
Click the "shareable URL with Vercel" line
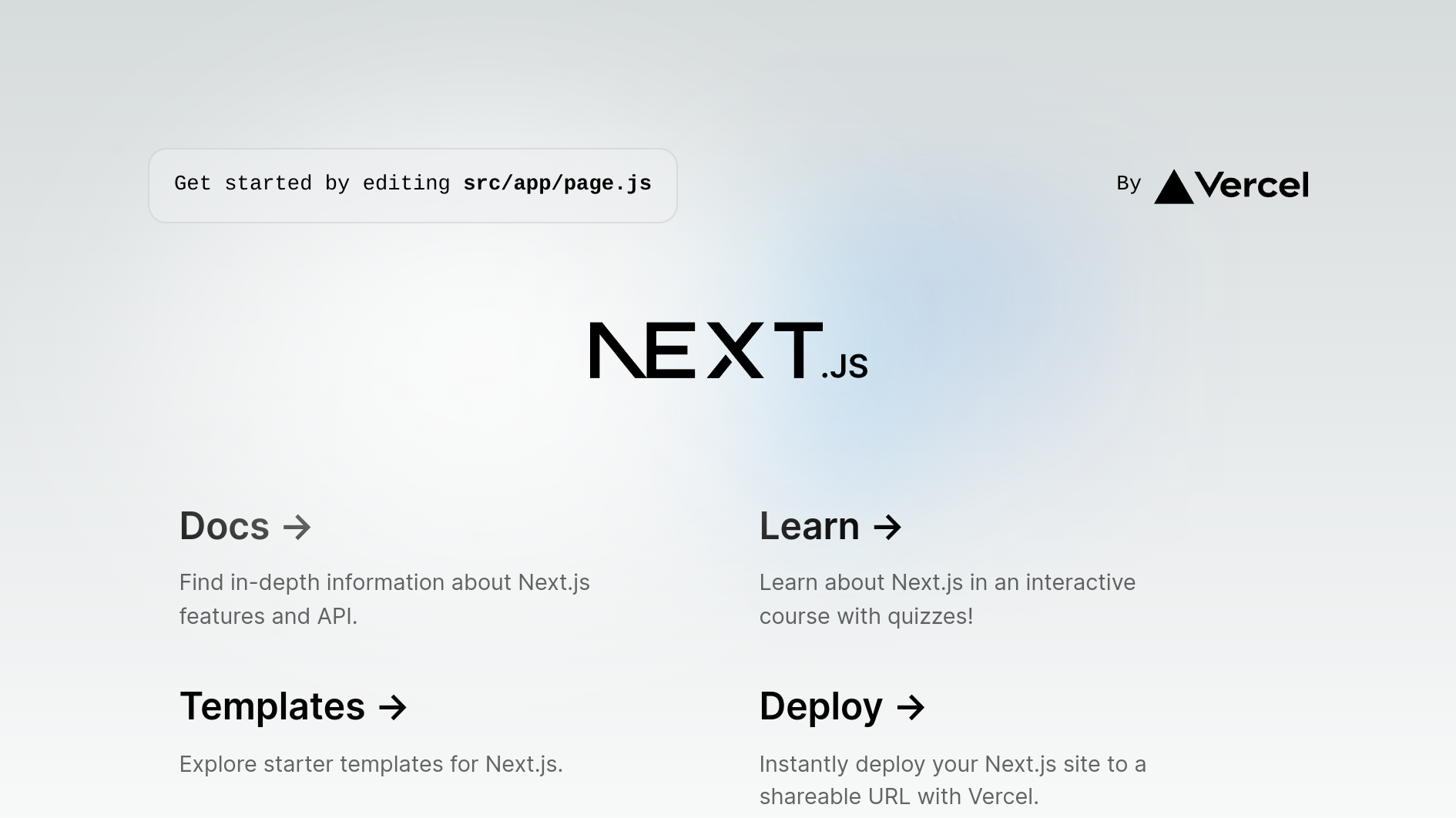(x=899, y=796)
